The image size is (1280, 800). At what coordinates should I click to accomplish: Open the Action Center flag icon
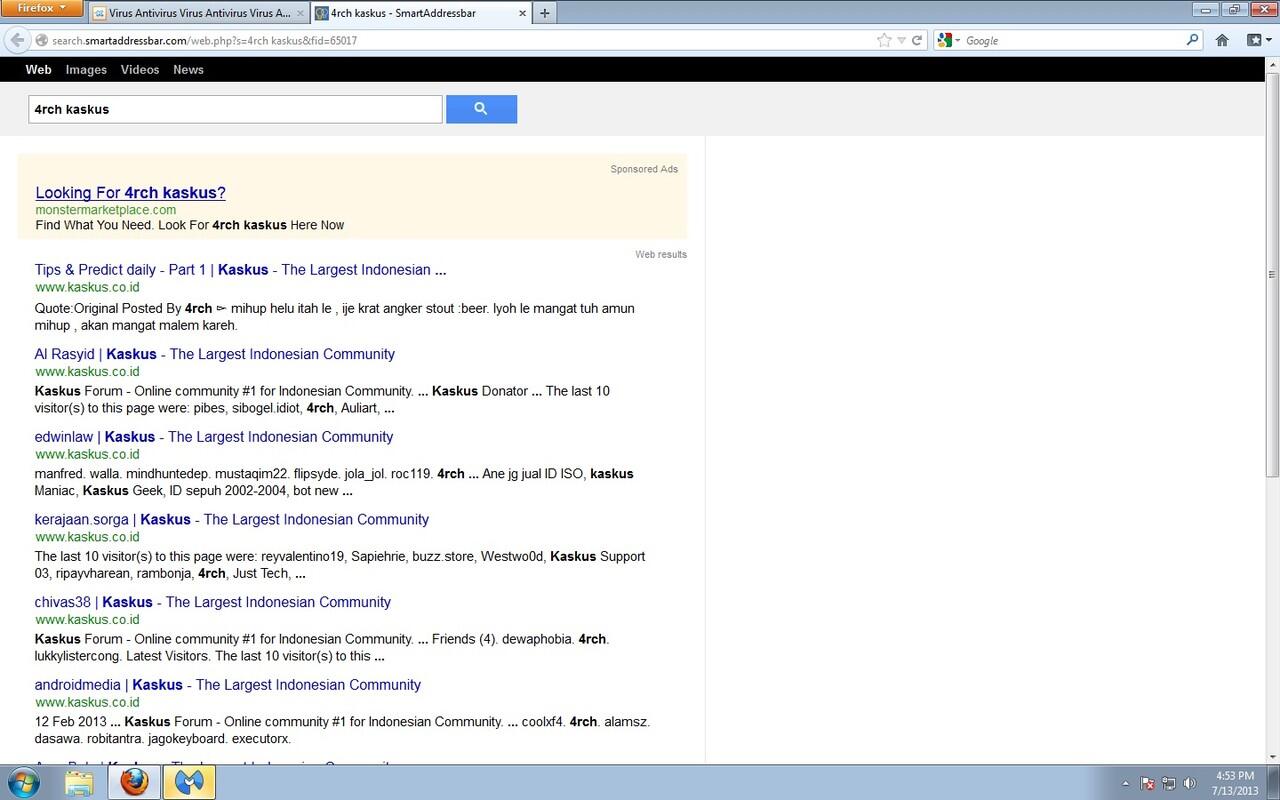tap(1148, 783)
